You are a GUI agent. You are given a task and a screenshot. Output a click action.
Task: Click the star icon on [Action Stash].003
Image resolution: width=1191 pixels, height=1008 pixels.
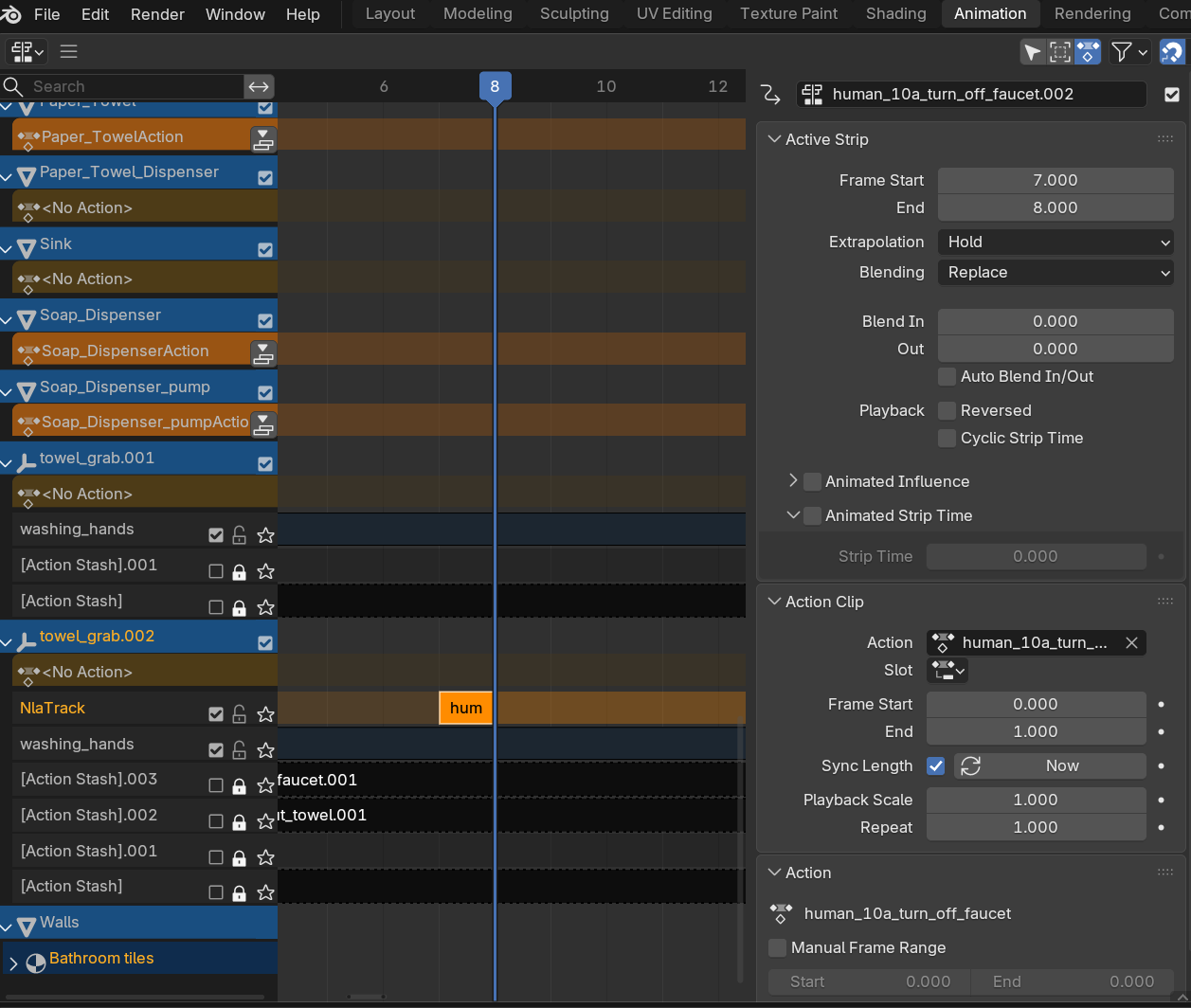(x=265, y=785)
